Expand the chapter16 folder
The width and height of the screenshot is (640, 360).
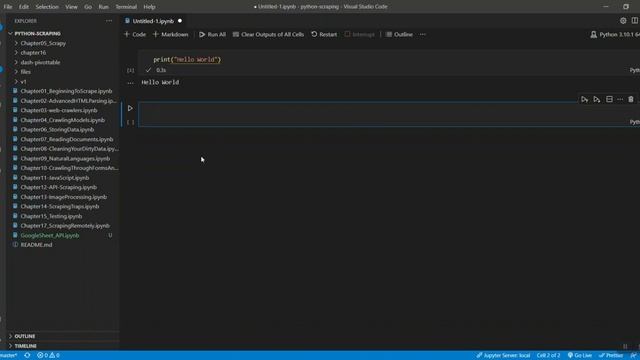33,53
